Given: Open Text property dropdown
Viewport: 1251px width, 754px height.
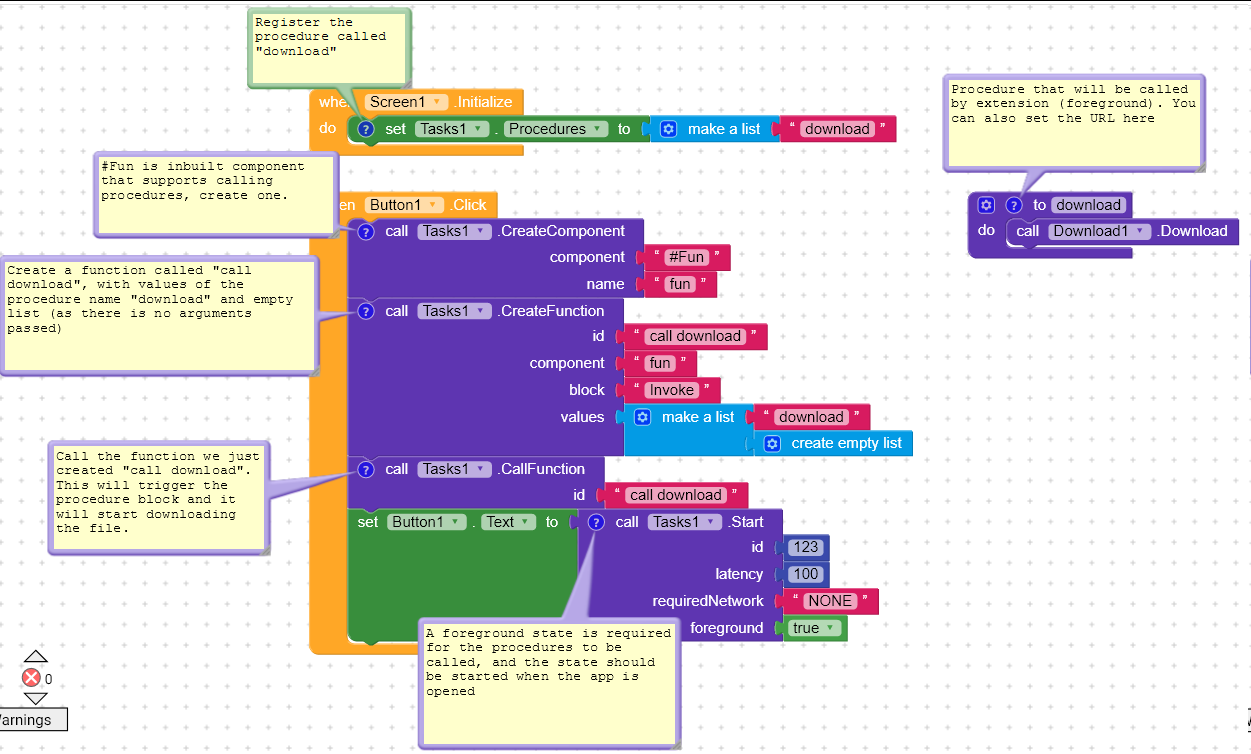Looking at the screenshot, I should pyautogui.click(x=506, y=522).
